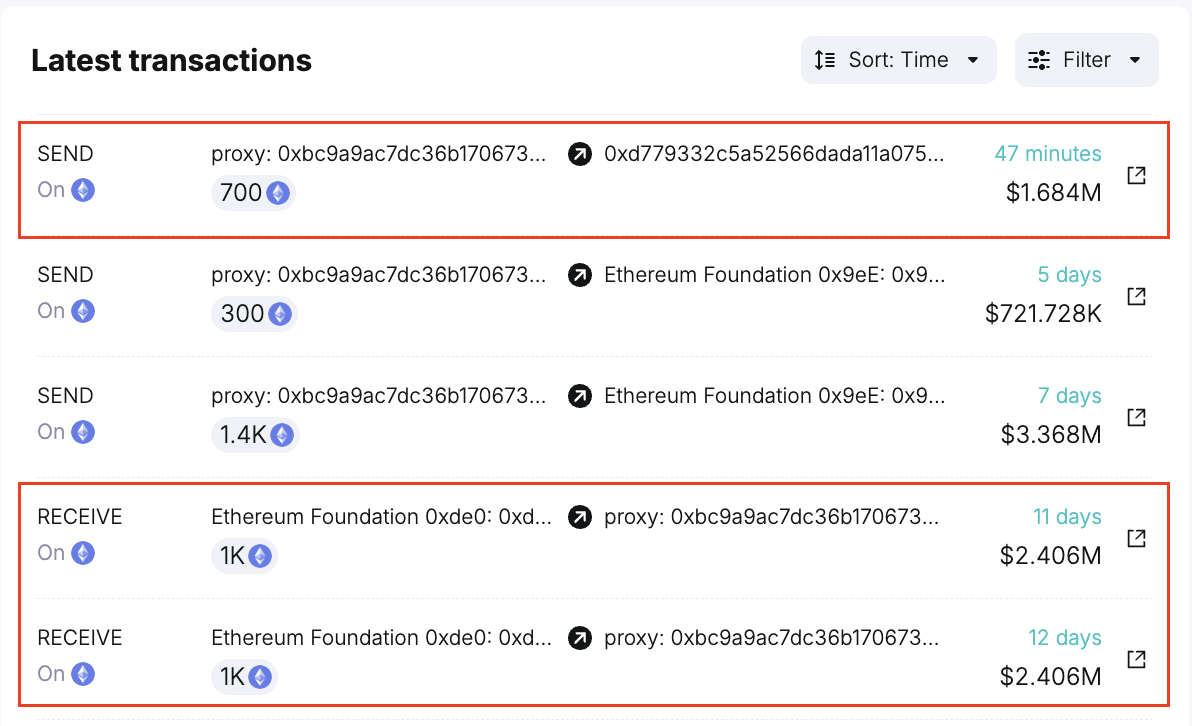Open external link for 11 days transaction
The image size is (1192, 726).
(x=1137, y=537)
